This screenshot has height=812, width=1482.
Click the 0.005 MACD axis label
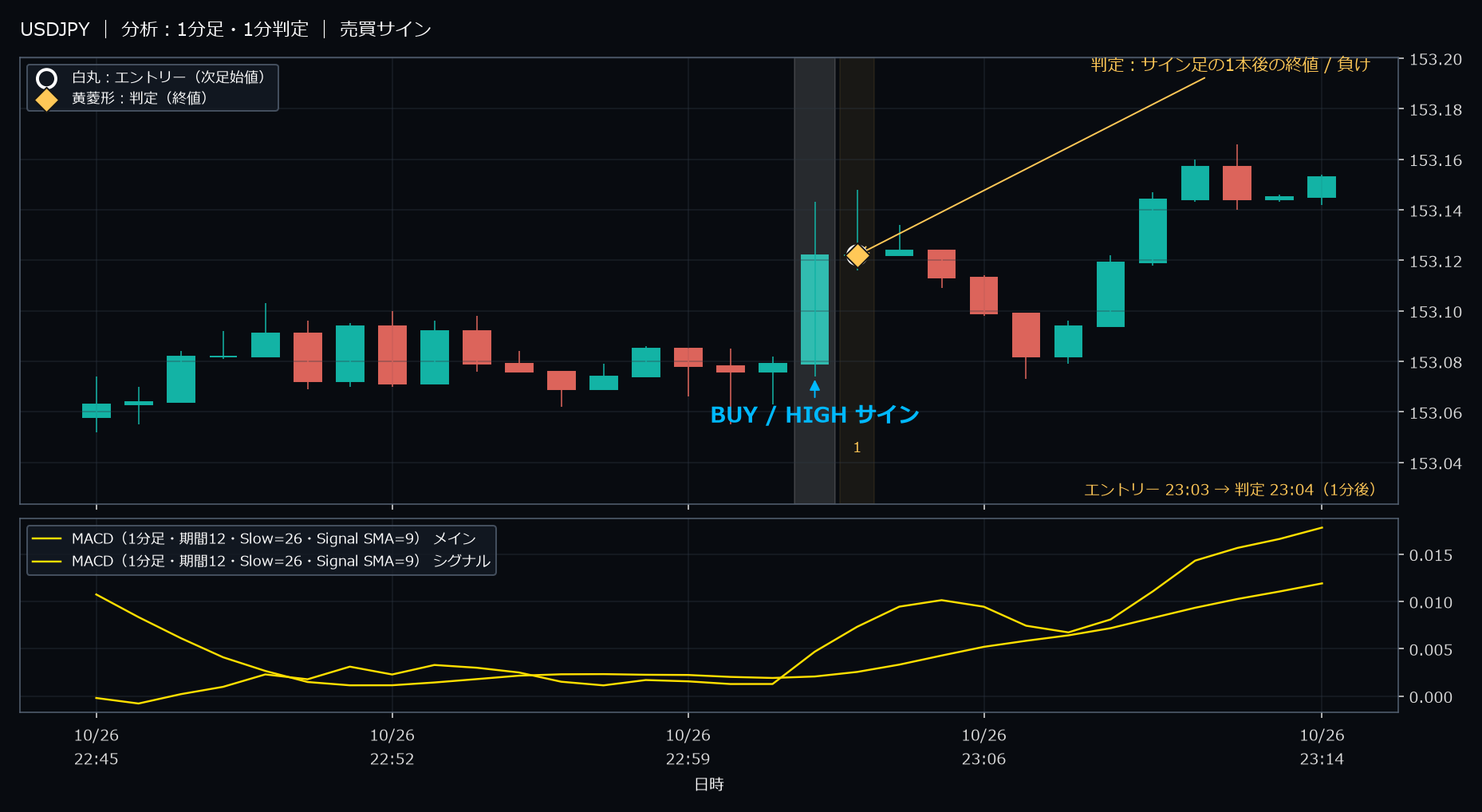pos(1431,650)
